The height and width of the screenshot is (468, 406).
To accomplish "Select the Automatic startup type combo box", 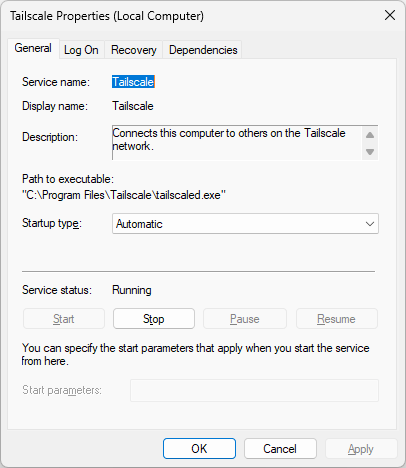I will pyautogui.click(x=245, y=224).
